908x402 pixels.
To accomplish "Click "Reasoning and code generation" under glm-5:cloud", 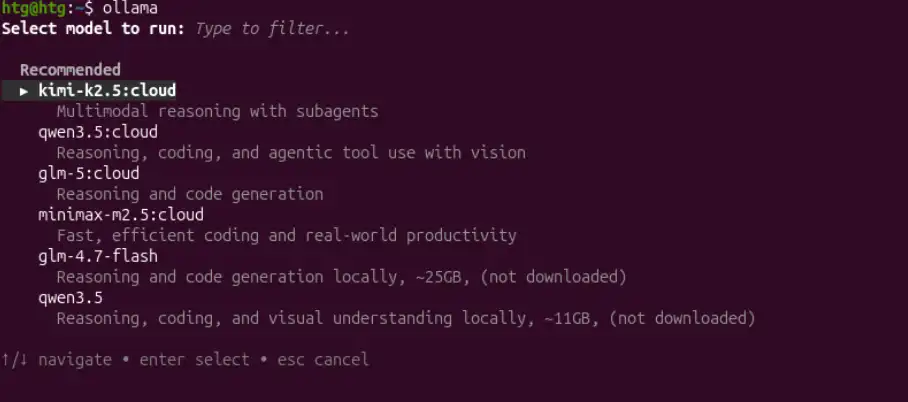I will point(189,194).
